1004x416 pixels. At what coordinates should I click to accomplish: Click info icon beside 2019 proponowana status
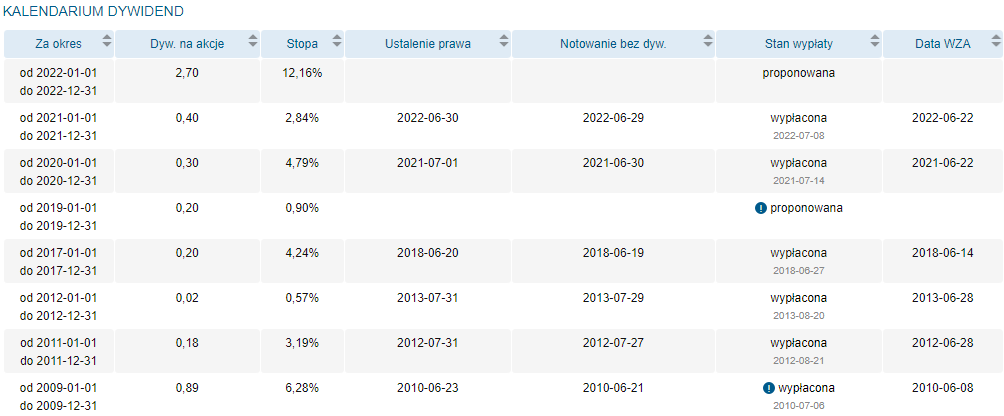[761, 208]
